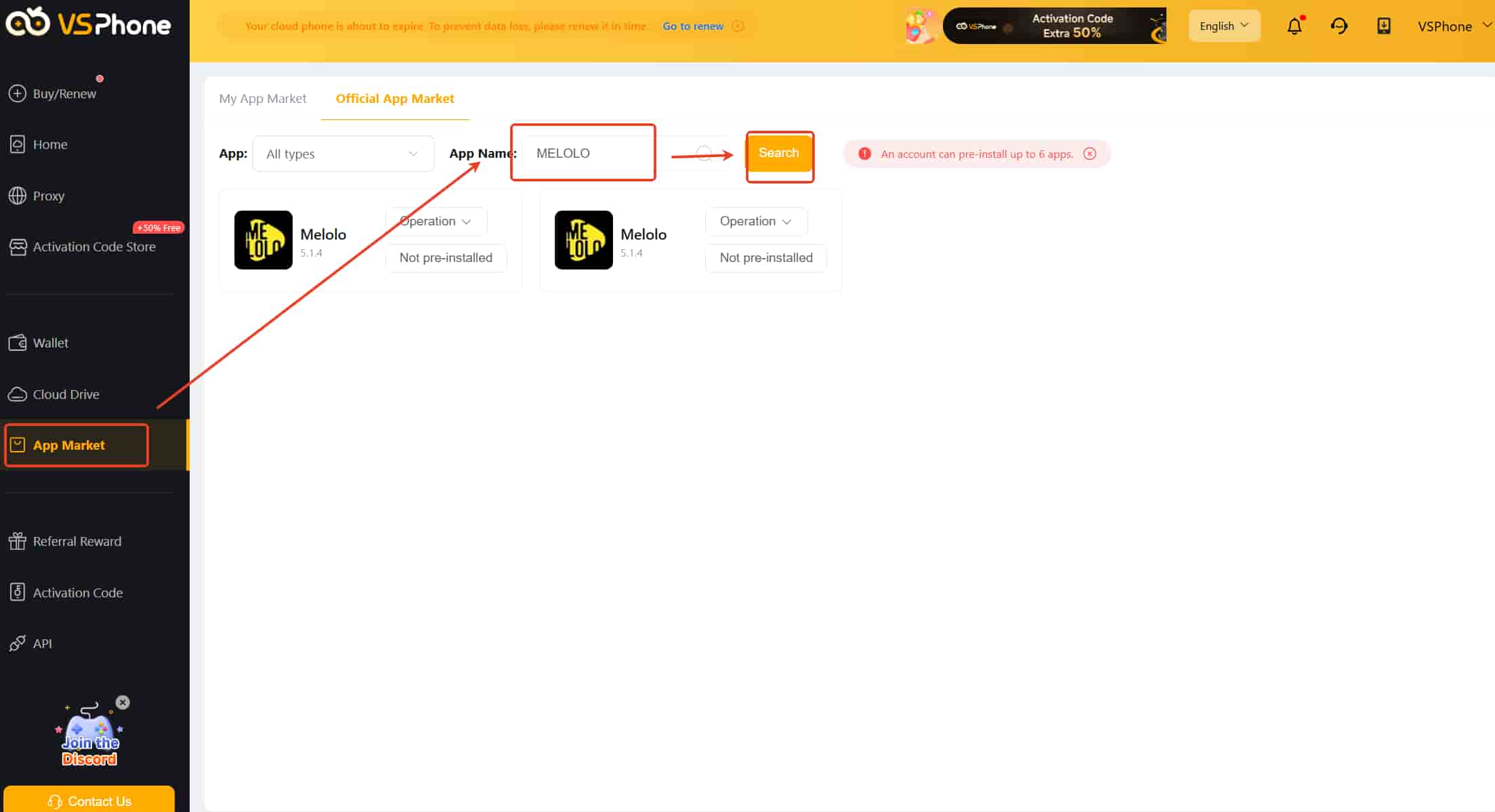Image resolution: width=1495 pixels, height=812 pixels.
Task: Go to Cloud Drive section
Action: [x=66, y=394]
